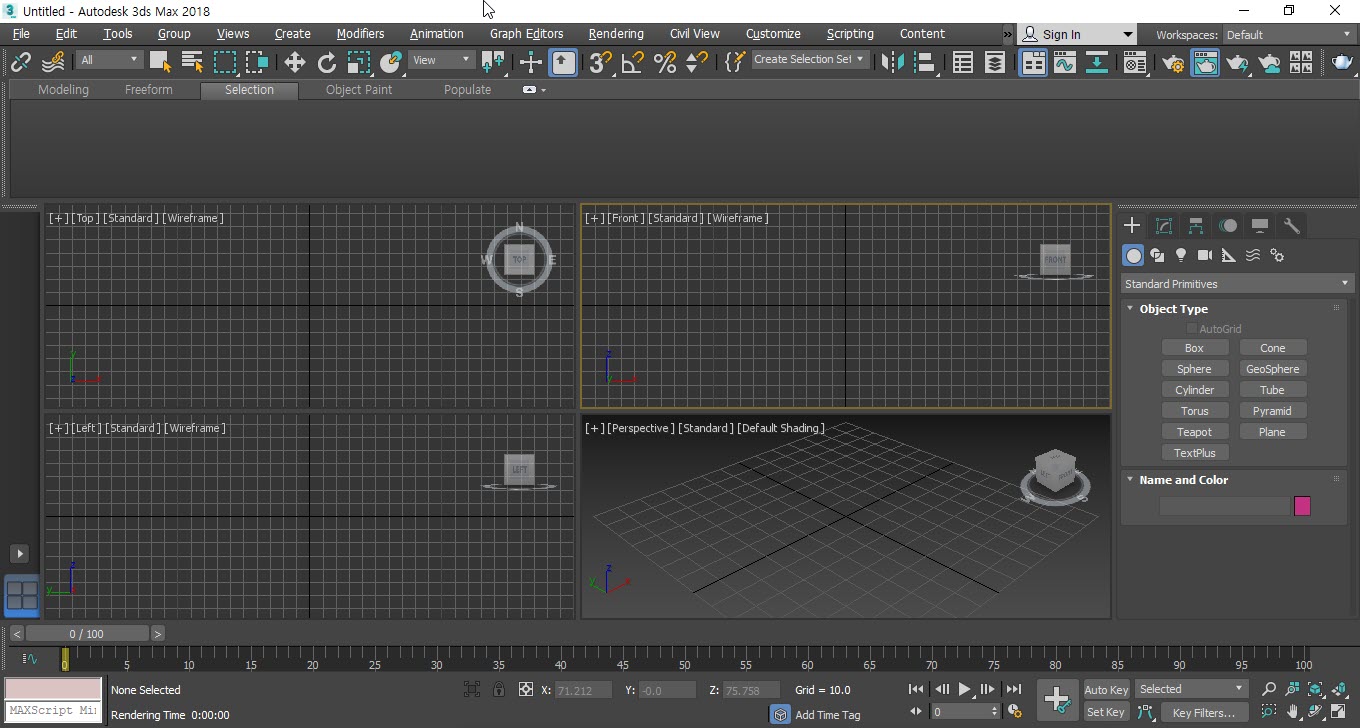Enable the AutoGrid checkbox
The height and width of the screenshot is (728, 1360).
[x=1192, y=329]
